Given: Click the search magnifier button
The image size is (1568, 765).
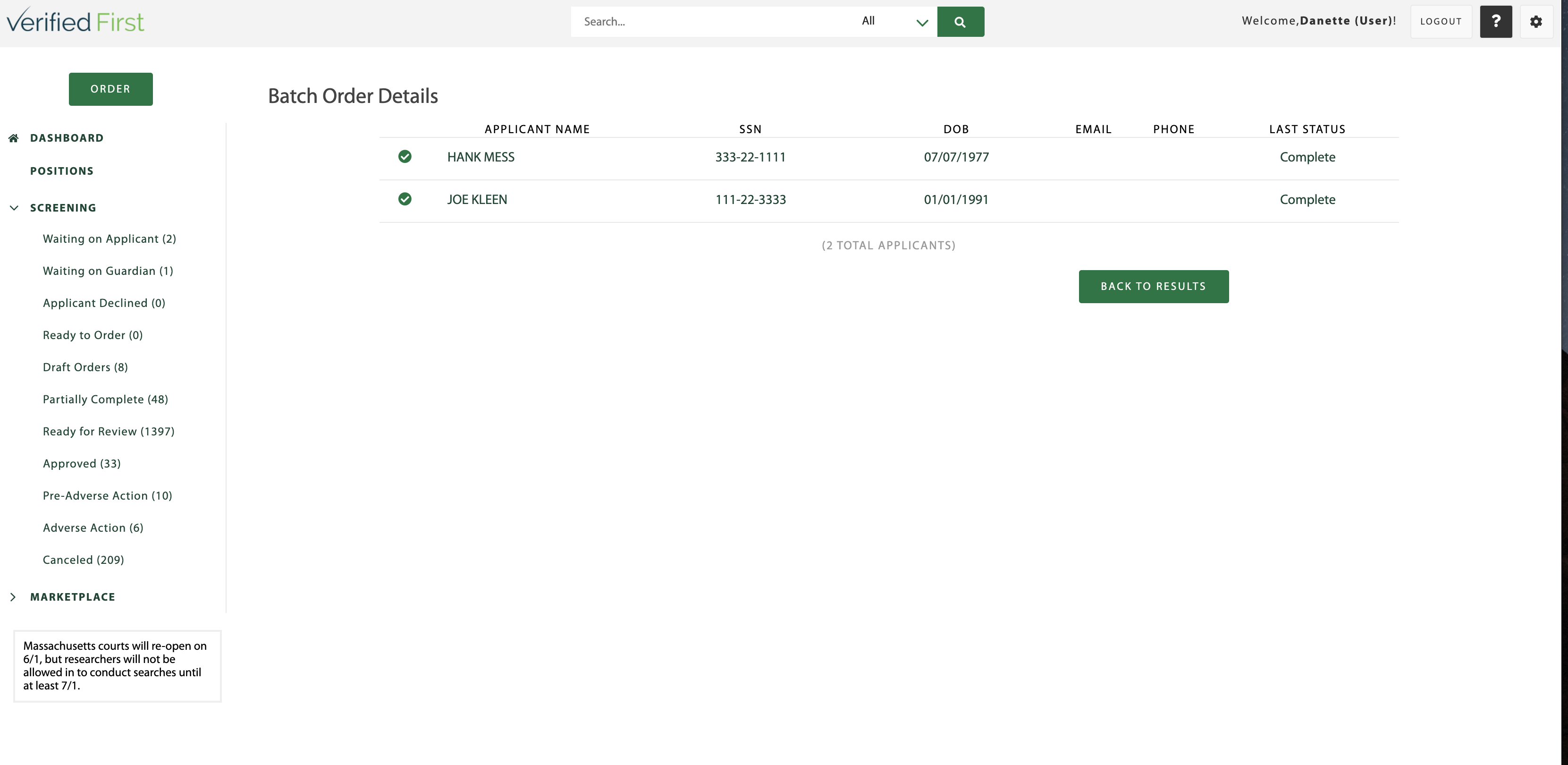Looking at the screenshot, I should click(x=961, y=21).
